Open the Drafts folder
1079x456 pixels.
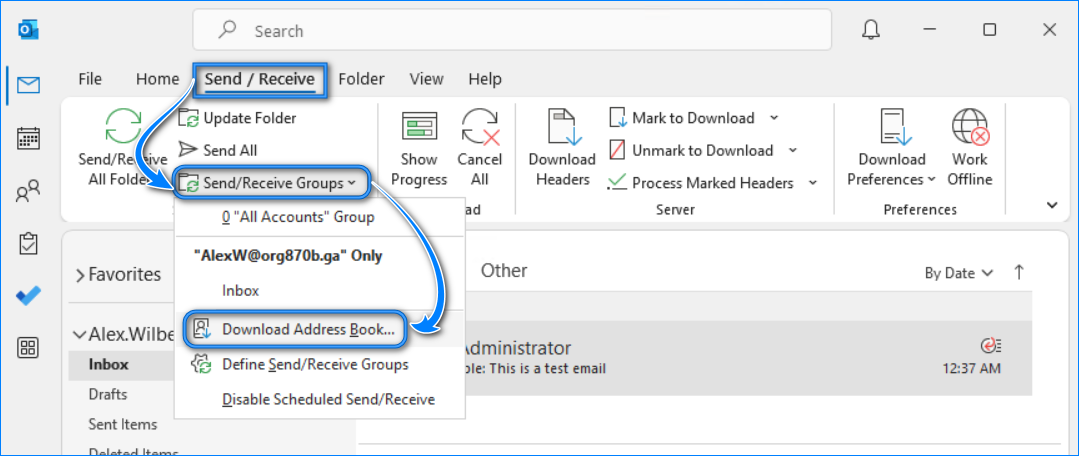(107, 395)
